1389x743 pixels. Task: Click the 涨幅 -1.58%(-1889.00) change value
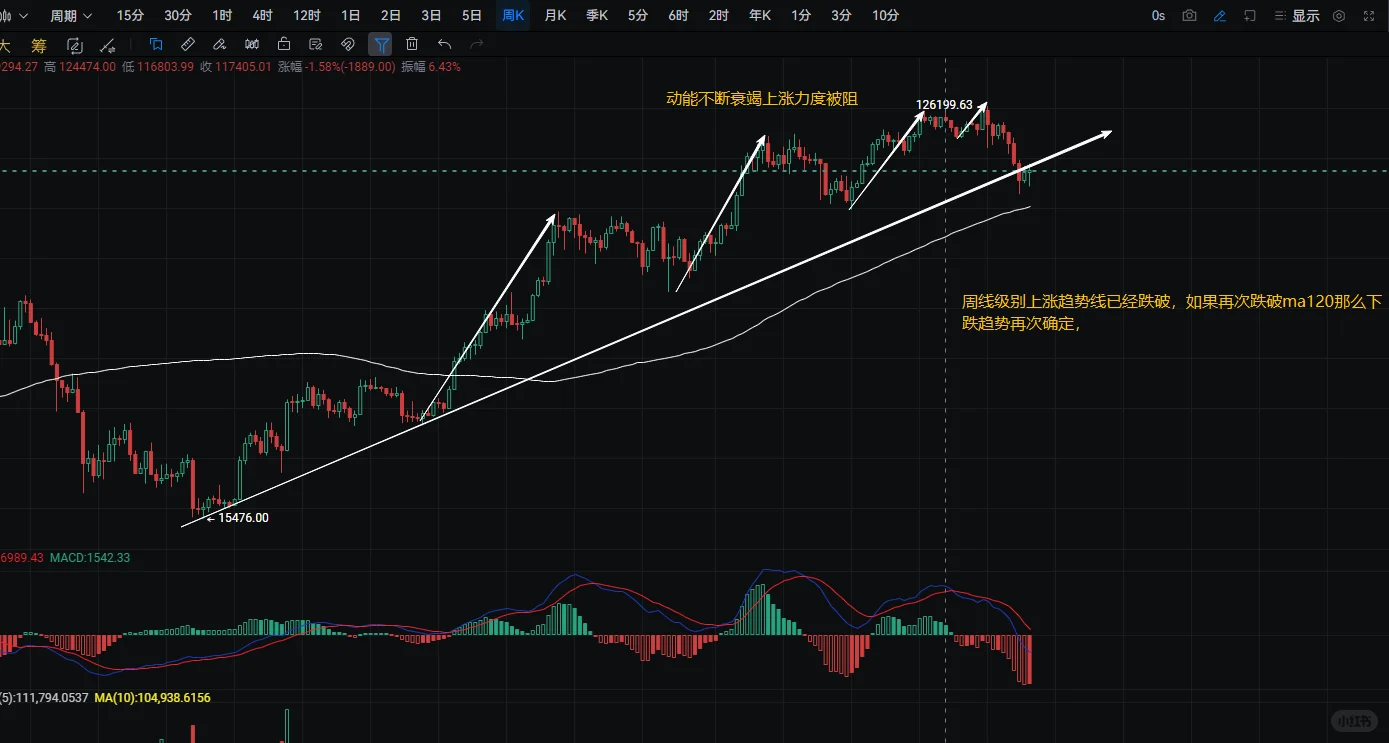(x=337, y=67)
